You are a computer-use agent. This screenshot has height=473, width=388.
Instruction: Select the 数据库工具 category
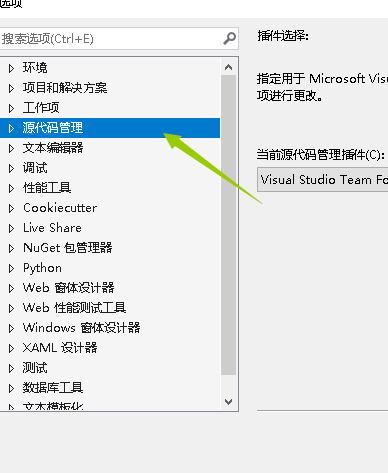(53, 388)
